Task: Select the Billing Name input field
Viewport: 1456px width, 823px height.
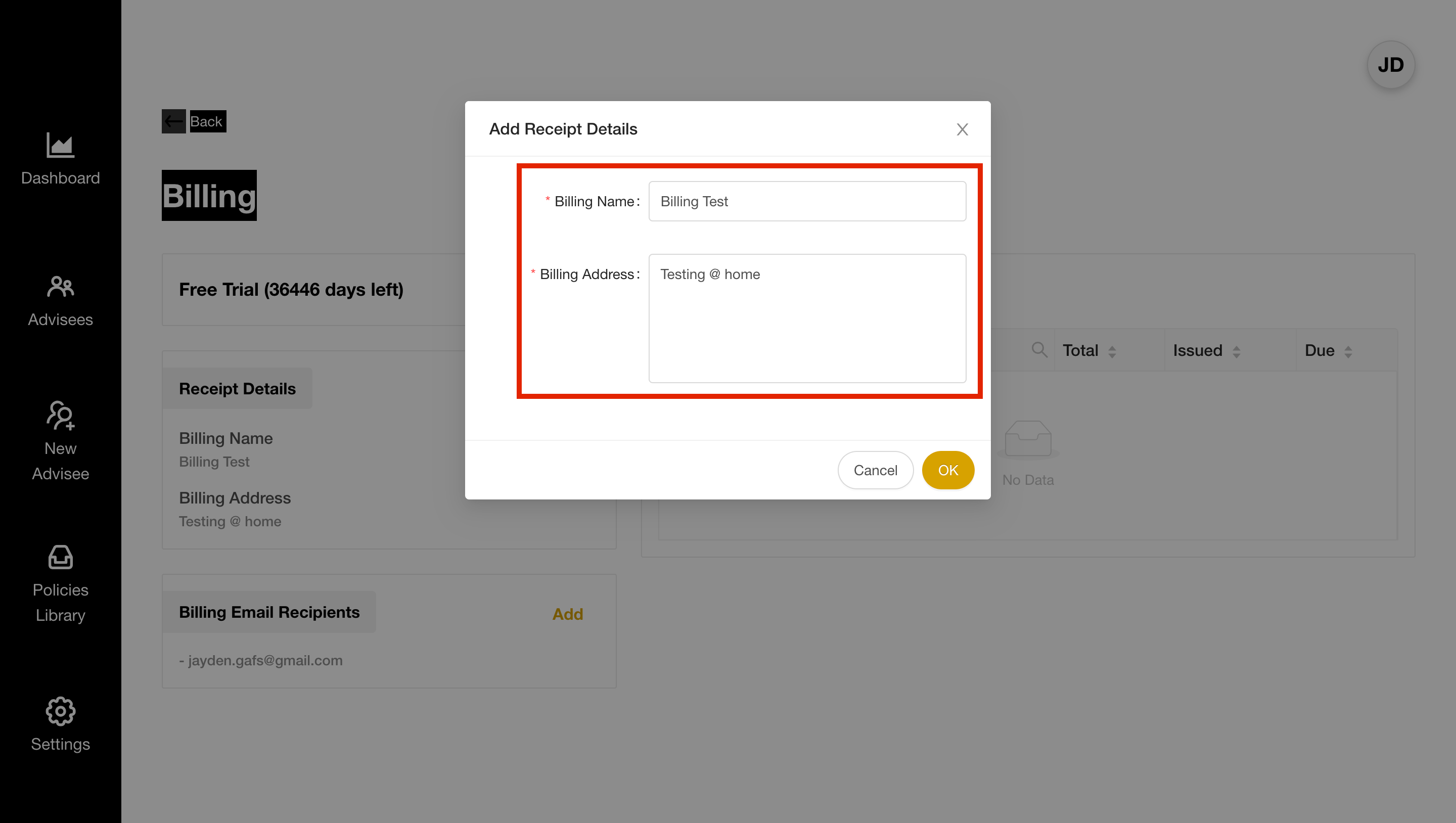Action: [807, 201]
